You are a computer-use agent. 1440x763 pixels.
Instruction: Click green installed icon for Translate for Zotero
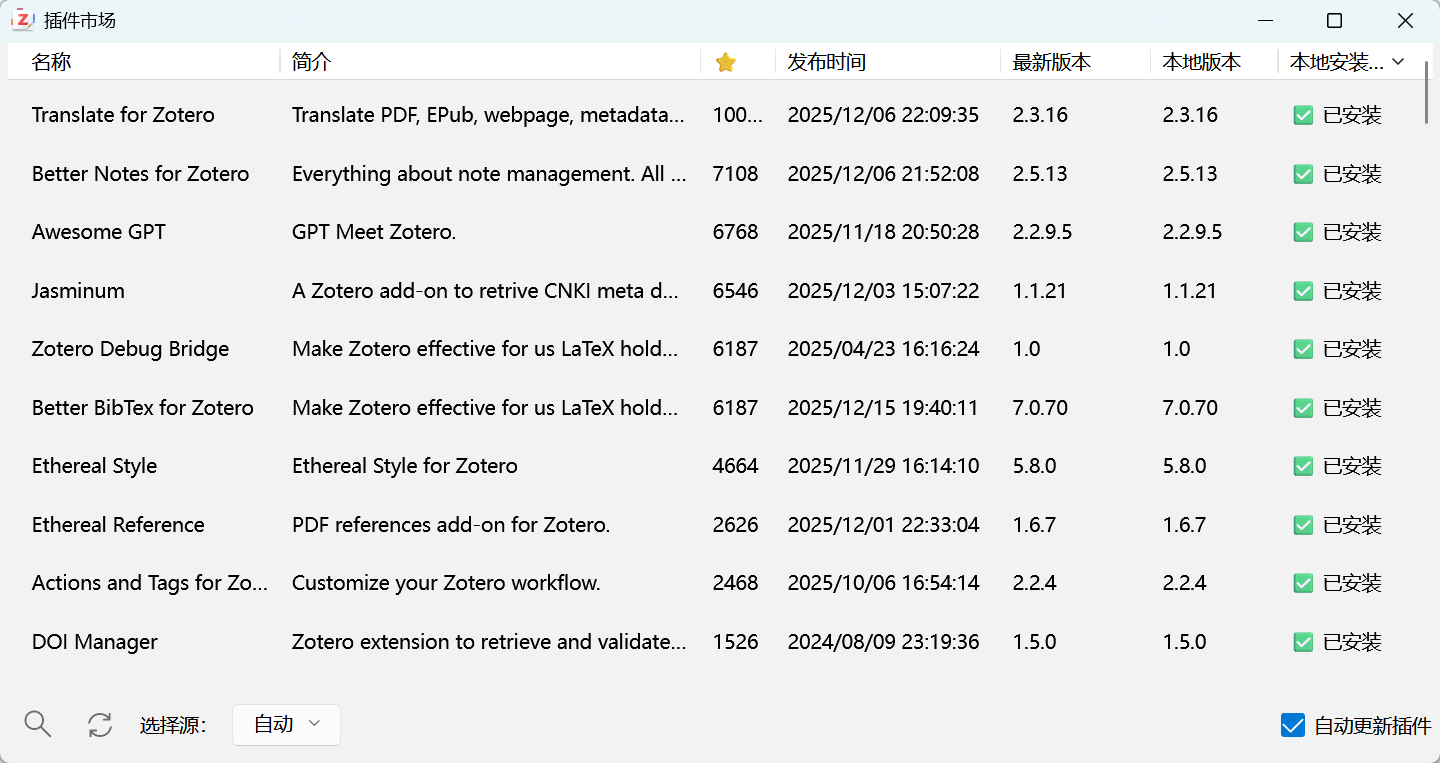[1303, 115]
